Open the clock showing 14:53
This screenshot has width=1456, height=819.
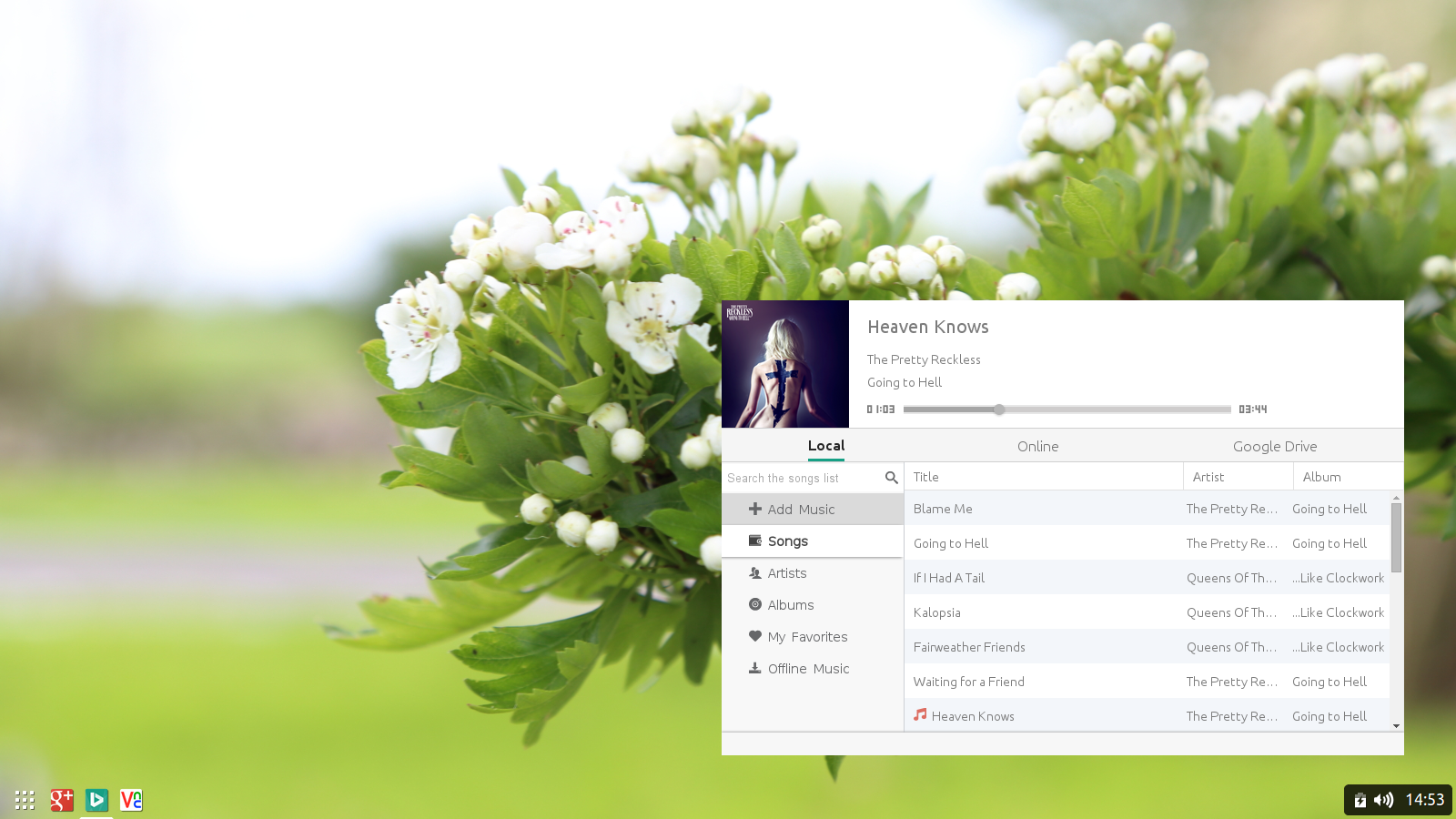pyautogui.click(x=1425, y=800)
